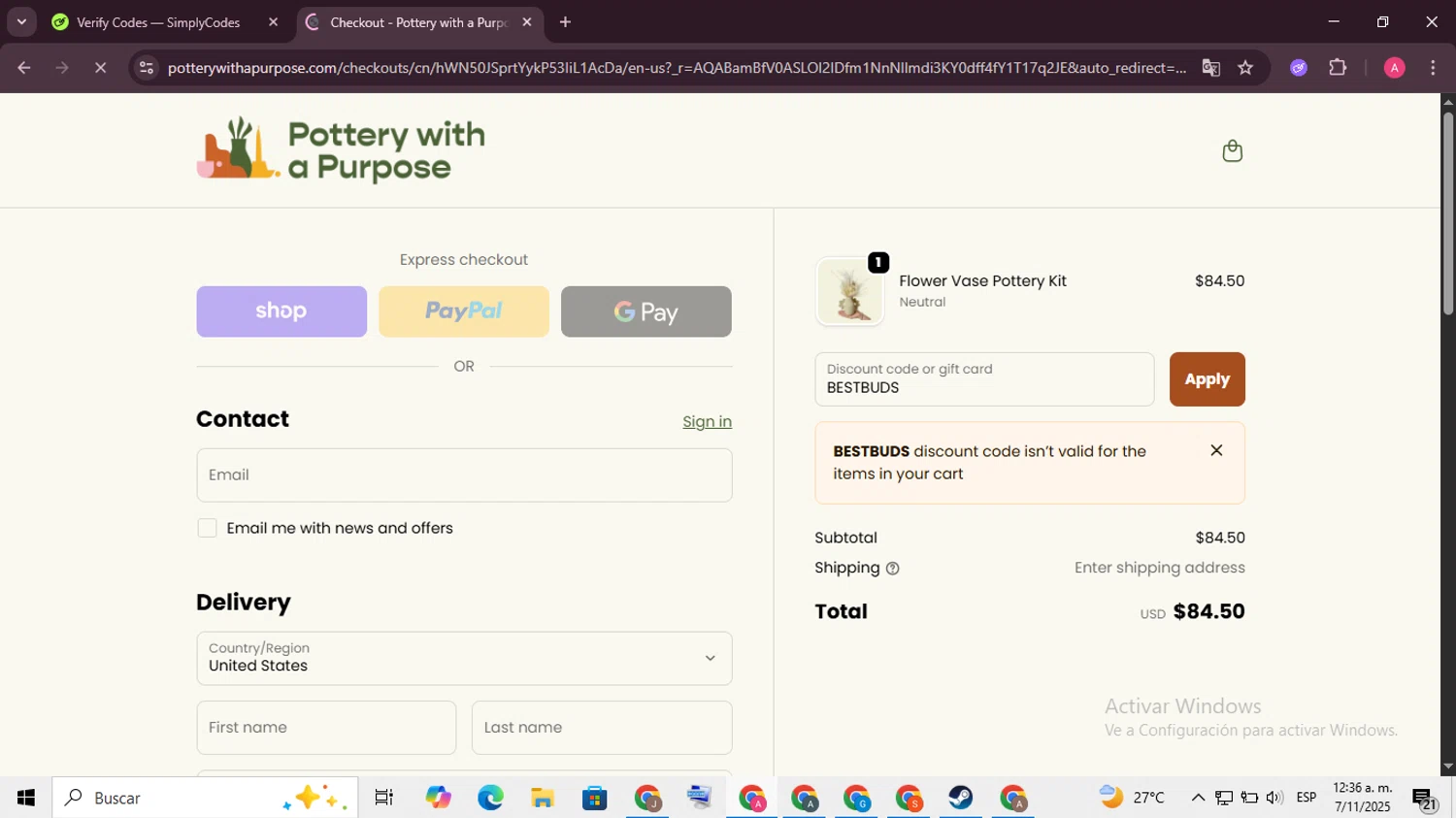
Task: Open the shipping info help icon
Action: tap(892, 569)
